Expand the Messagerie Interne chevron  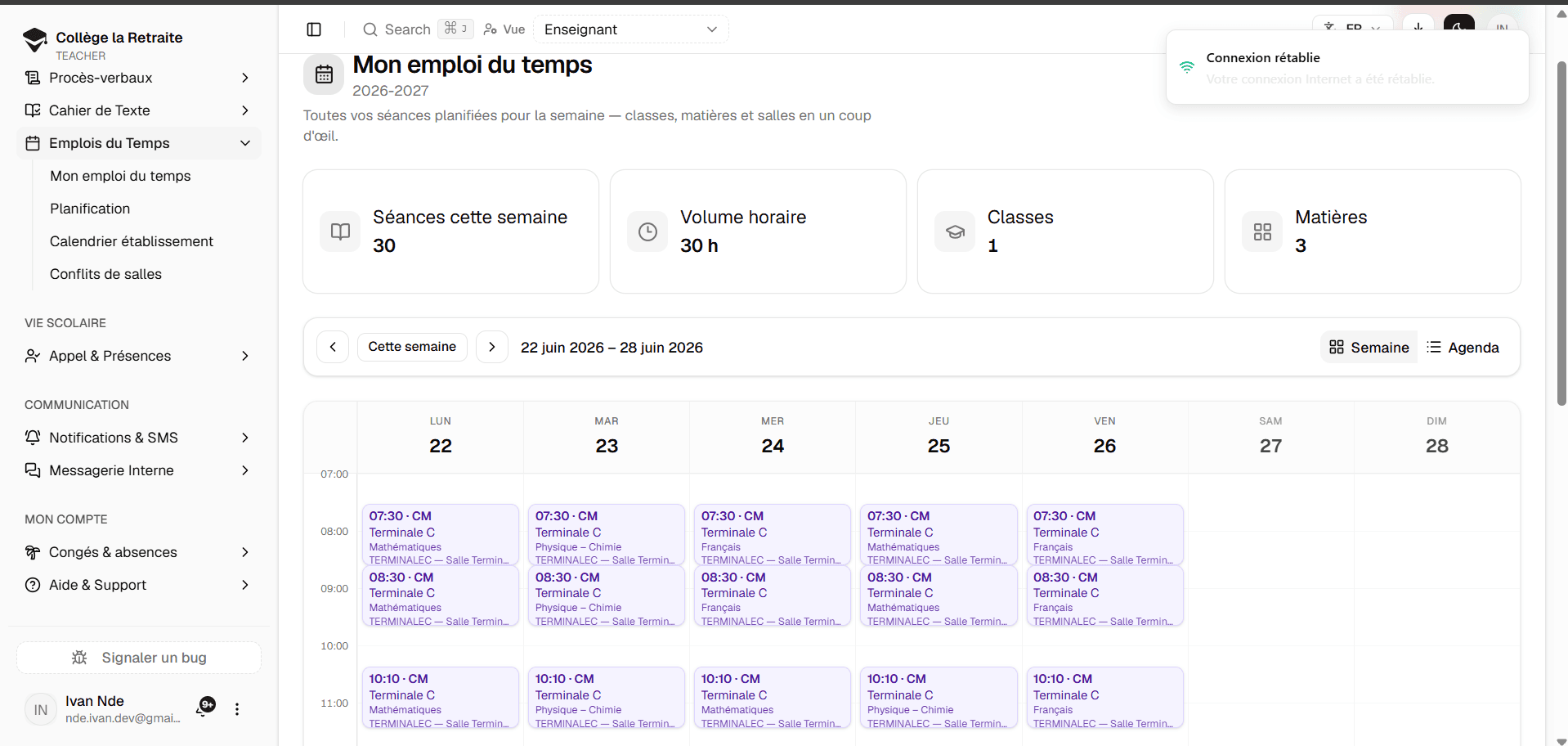point(245,470)
